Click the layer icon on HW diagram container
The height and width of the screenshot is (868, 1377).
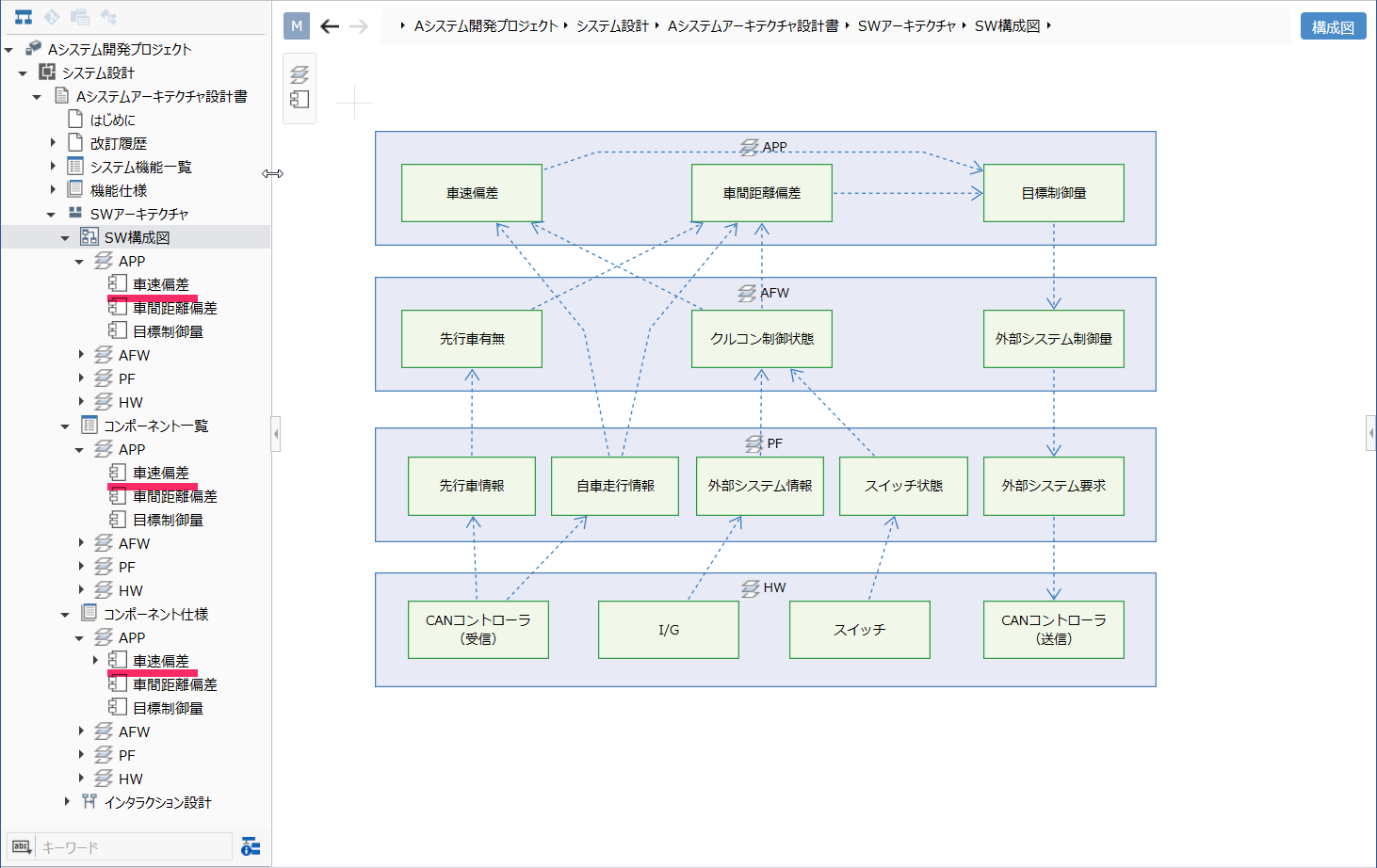750,588
